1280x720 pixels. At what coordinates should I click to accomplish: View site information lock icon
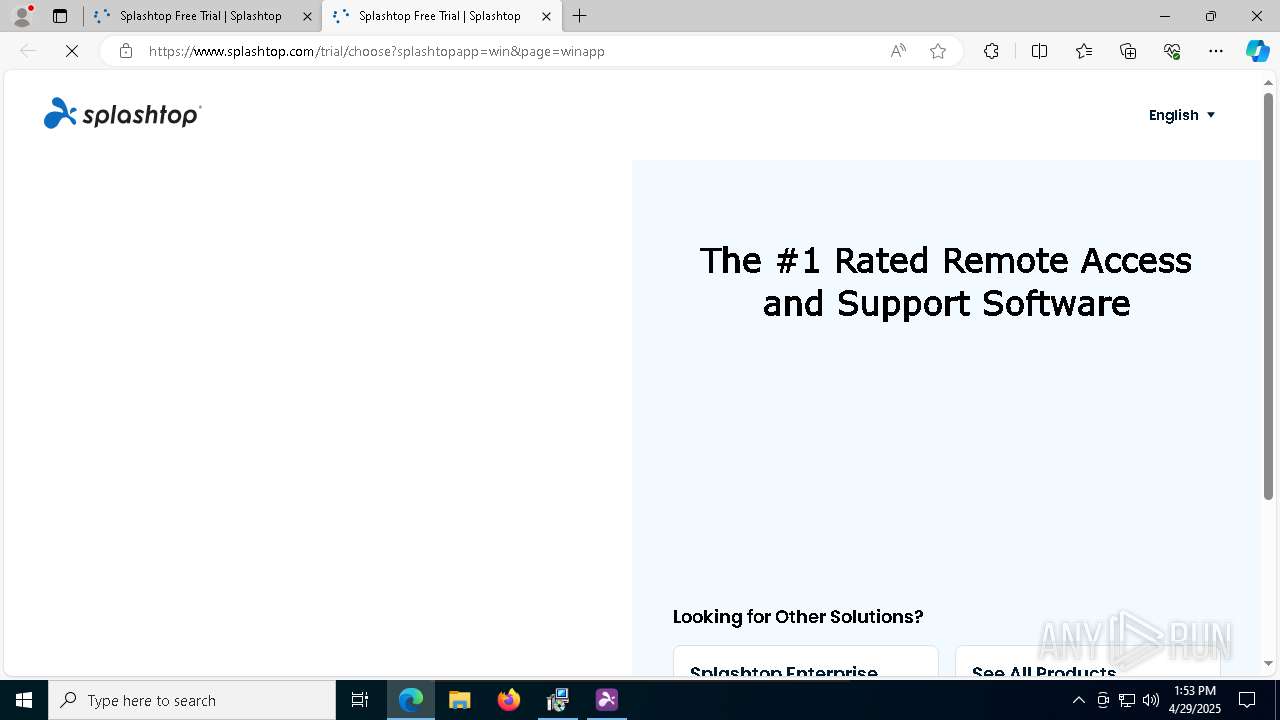[125, 51]
